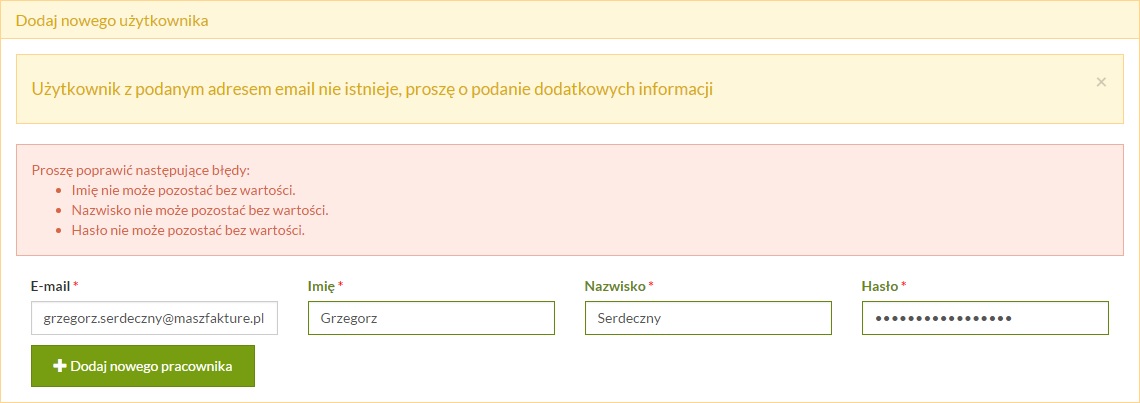Focus the E-mail input field

pos(154,318)
